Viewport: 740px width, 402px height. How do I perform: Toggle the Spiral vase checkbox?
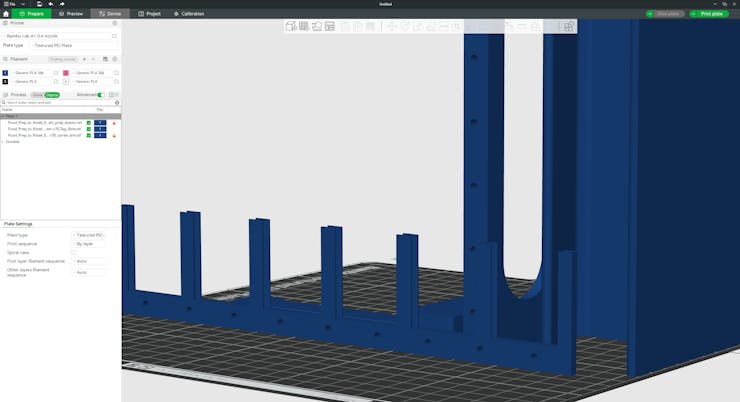click(x=74, y=252)
